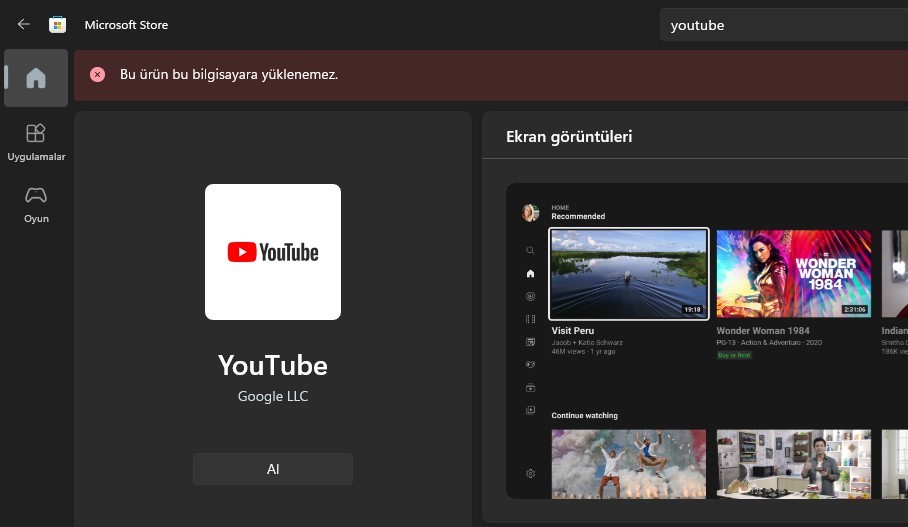The width and height of the screenshot is (908, 527).
Task: Click the YouTube app title text
Action: [273, 365]
